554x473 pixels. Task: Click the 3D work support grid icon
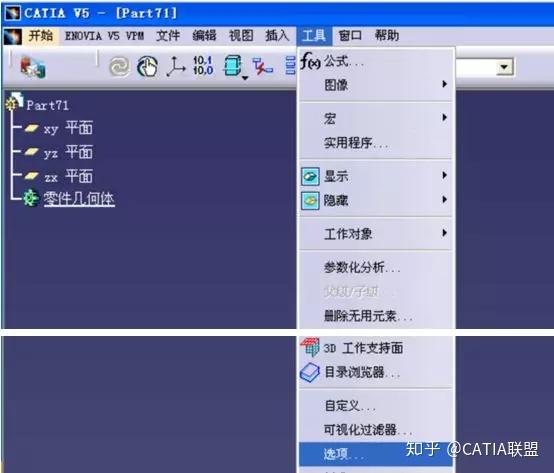click(310, 347)
